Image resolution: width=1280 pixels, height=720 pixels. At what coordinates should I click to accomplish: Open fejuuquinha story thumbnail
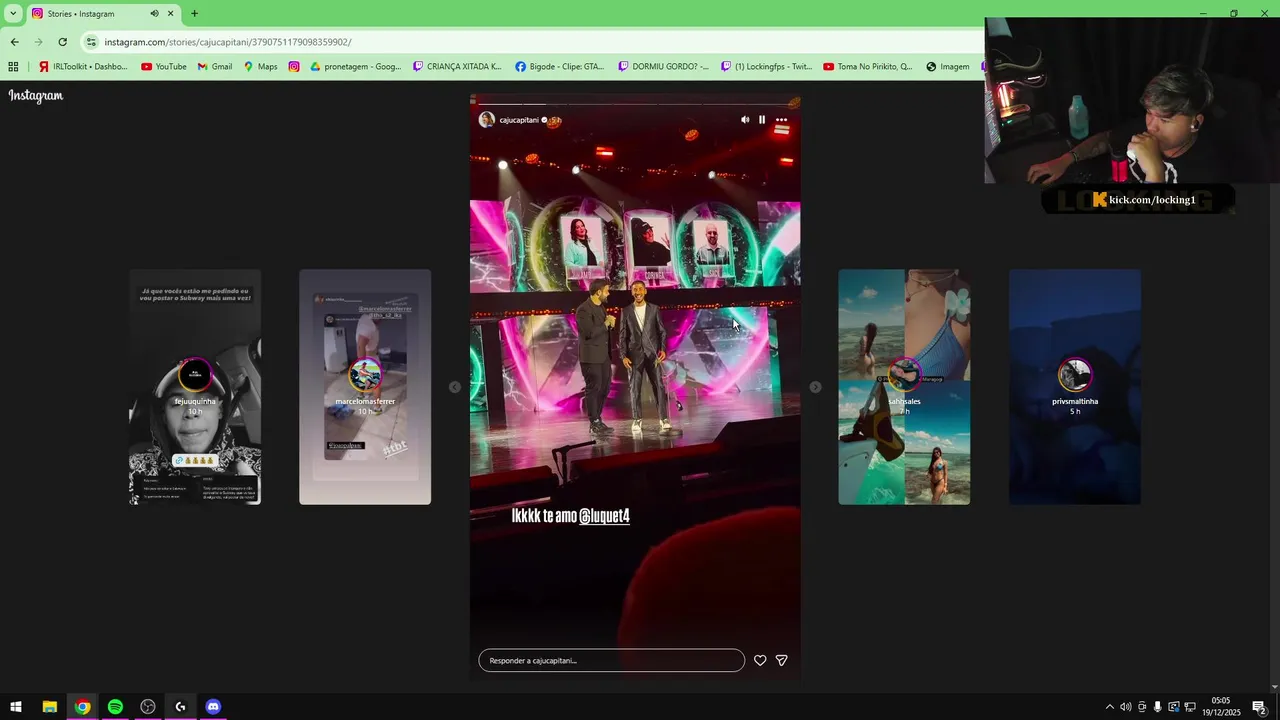[195, 387]
